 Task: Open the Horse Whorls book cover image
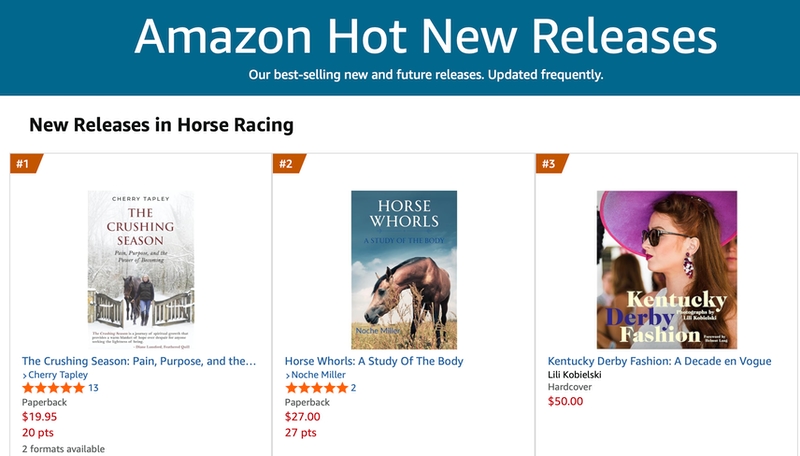[403, 270]
